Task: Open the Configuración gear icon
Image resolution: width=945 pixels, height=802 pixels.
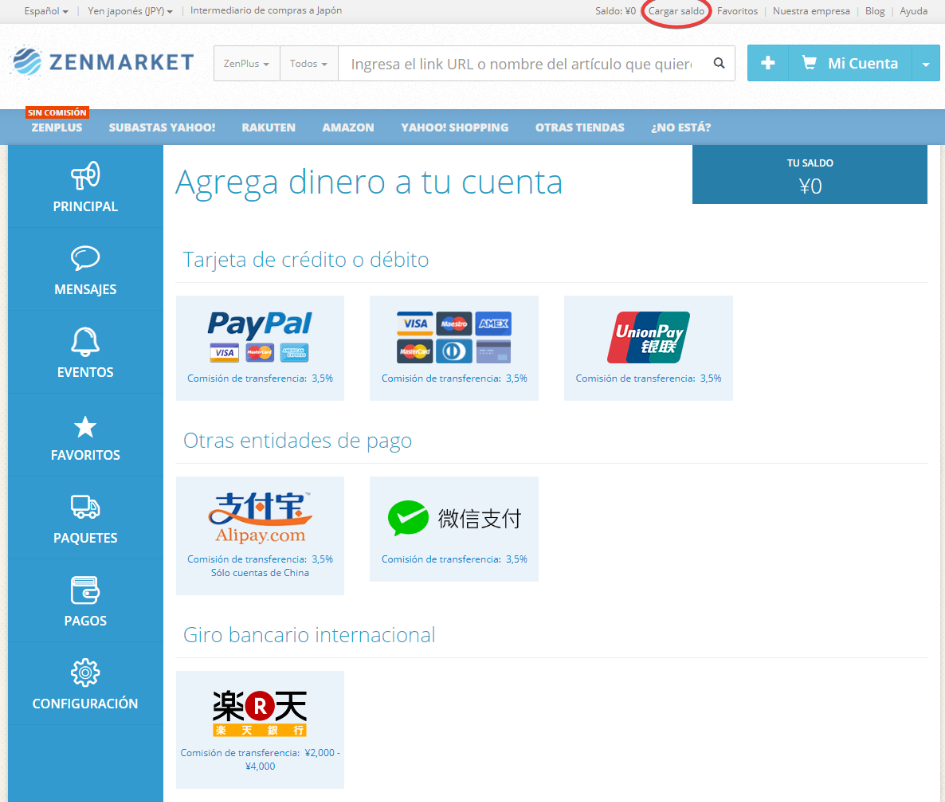Action: pos(85,672)
